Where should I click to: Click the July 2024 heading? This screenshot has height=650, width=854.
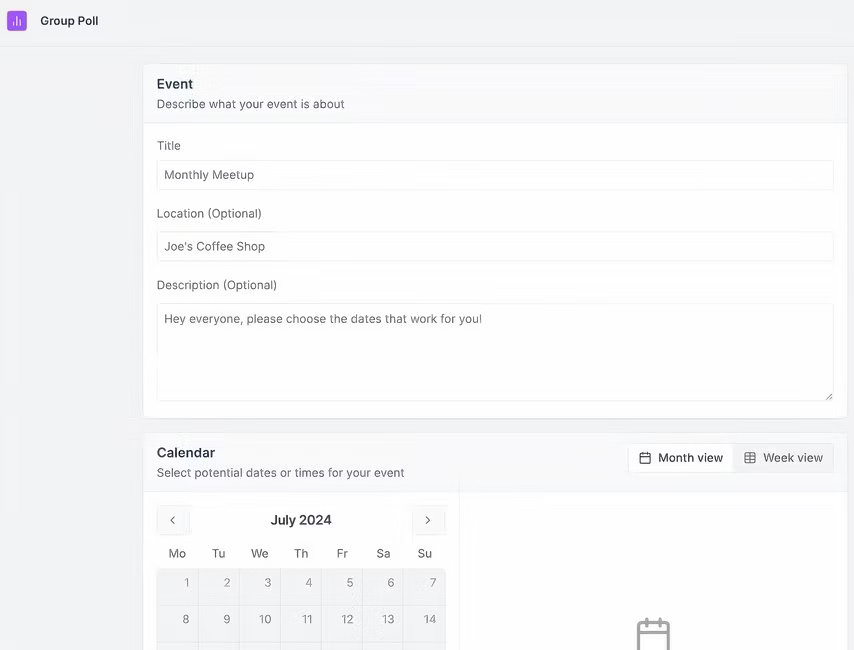301,520
